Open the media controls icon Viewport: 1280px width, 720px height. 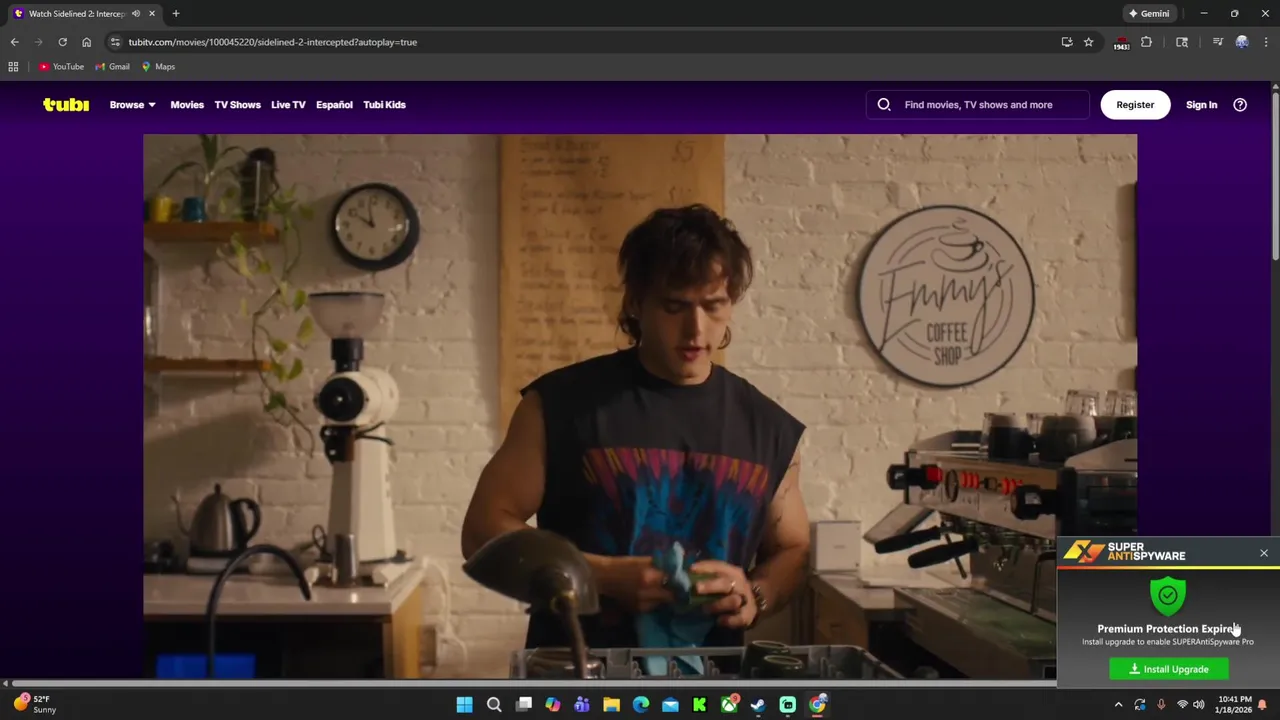1217,42
